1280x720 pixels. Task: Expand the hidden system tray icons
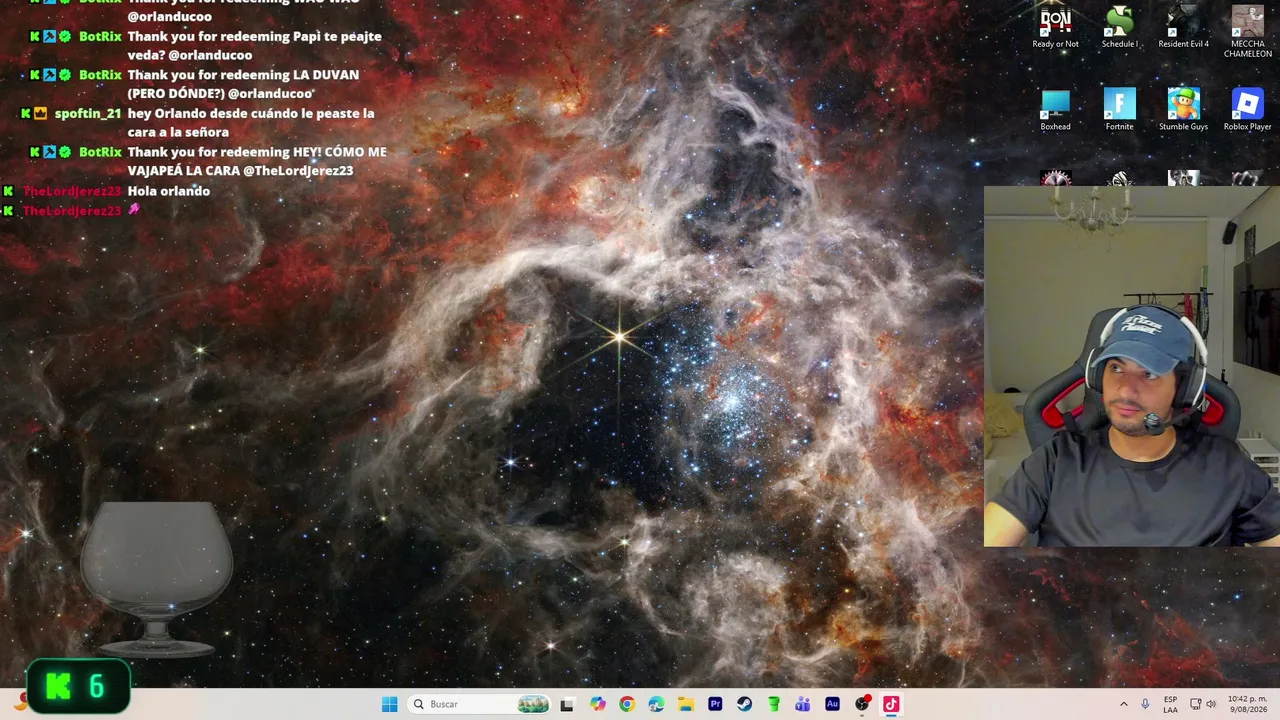pos(1123,704)
